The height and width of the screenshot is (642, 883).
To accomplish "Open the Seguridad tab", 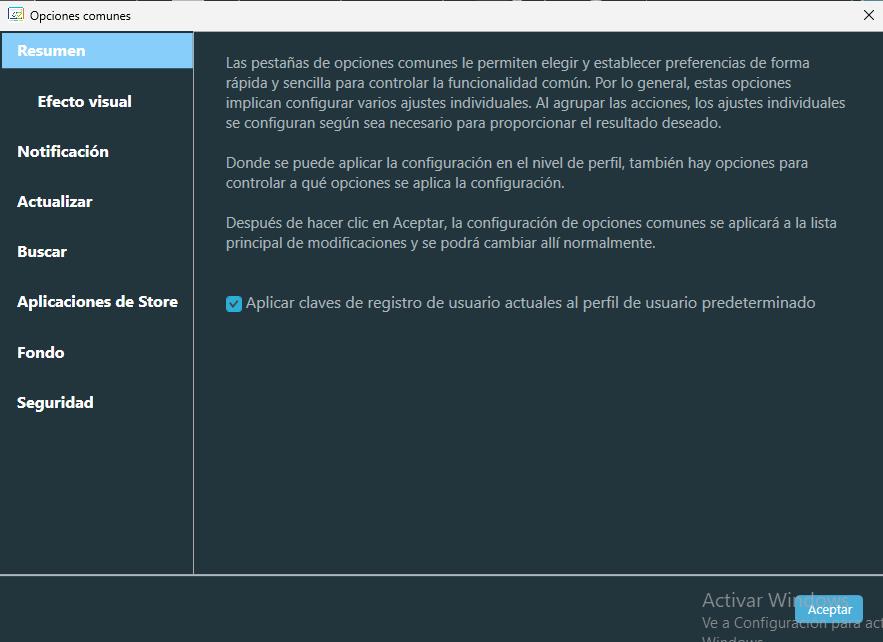I will click(55, 403).
